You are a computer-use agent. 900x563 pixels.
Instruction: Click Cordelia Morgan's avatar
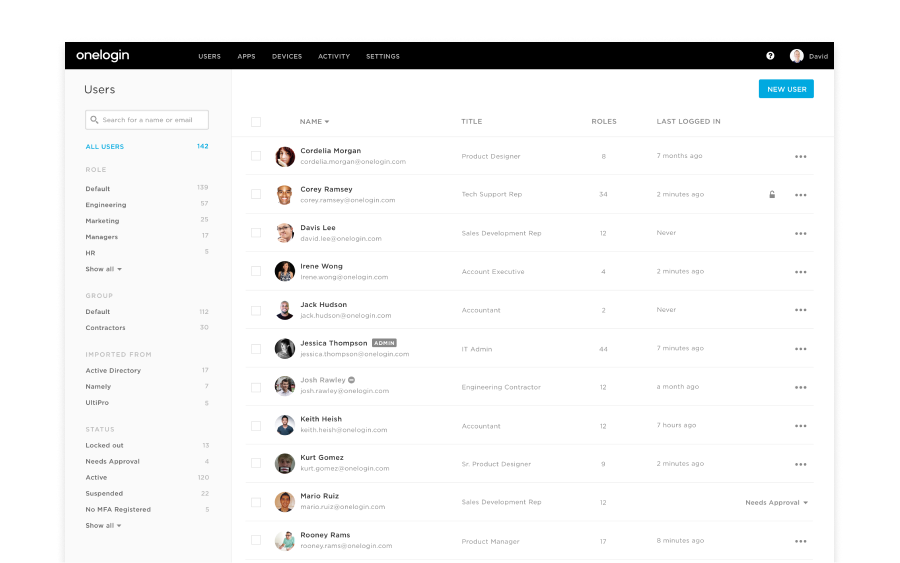pyautogui.click(x=285, y=156)
